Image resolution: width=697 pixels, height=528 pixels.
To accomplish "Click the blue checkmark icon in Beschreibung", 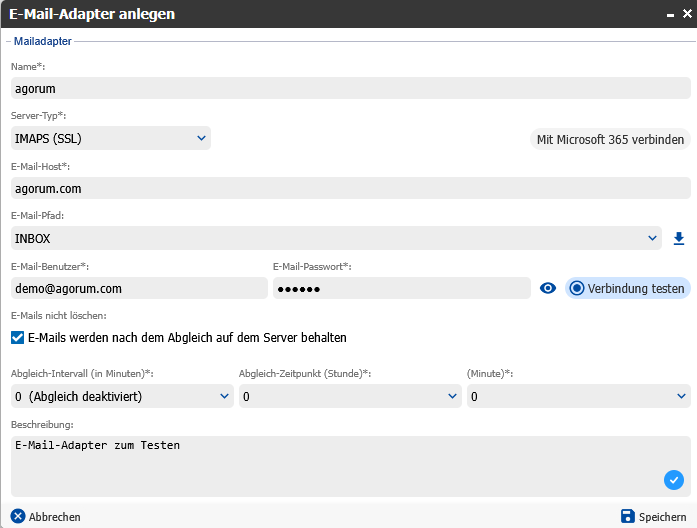I will tap(673, 480).
